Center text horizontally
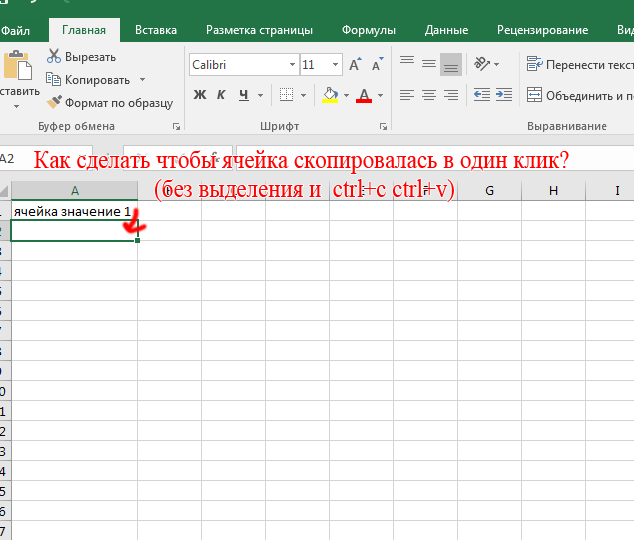The height and width of the screenshot is (540, 634). tap(429, 95)
